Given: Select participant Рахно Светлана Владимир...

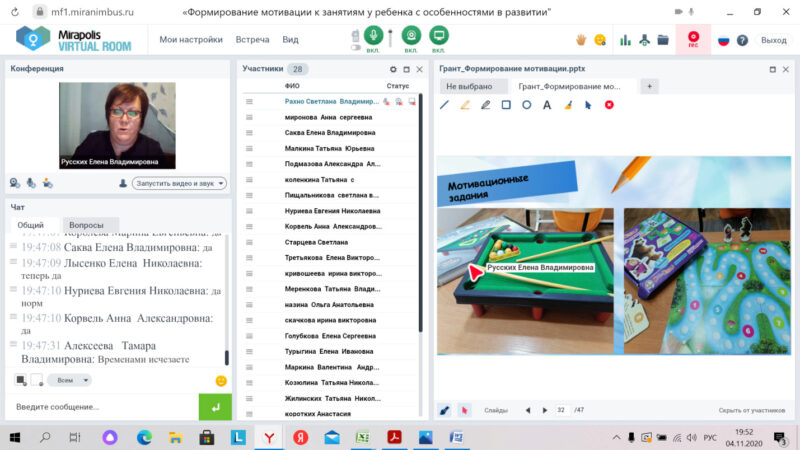Looking at the screenshot, I should pyautogui.click(x=332, y=102).
